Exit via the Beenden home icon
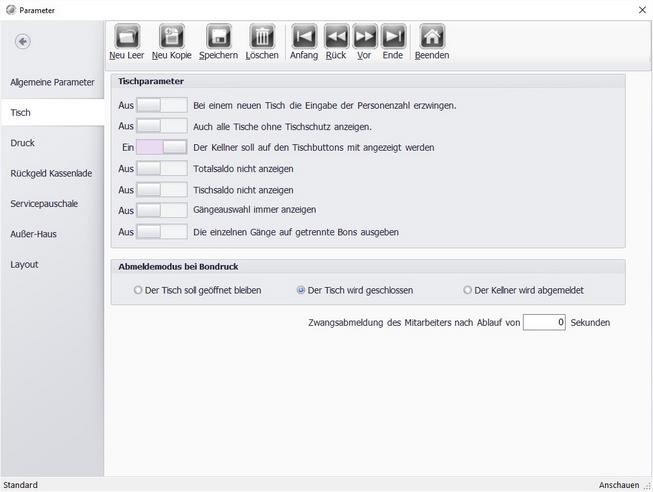 tap(432, 36)
